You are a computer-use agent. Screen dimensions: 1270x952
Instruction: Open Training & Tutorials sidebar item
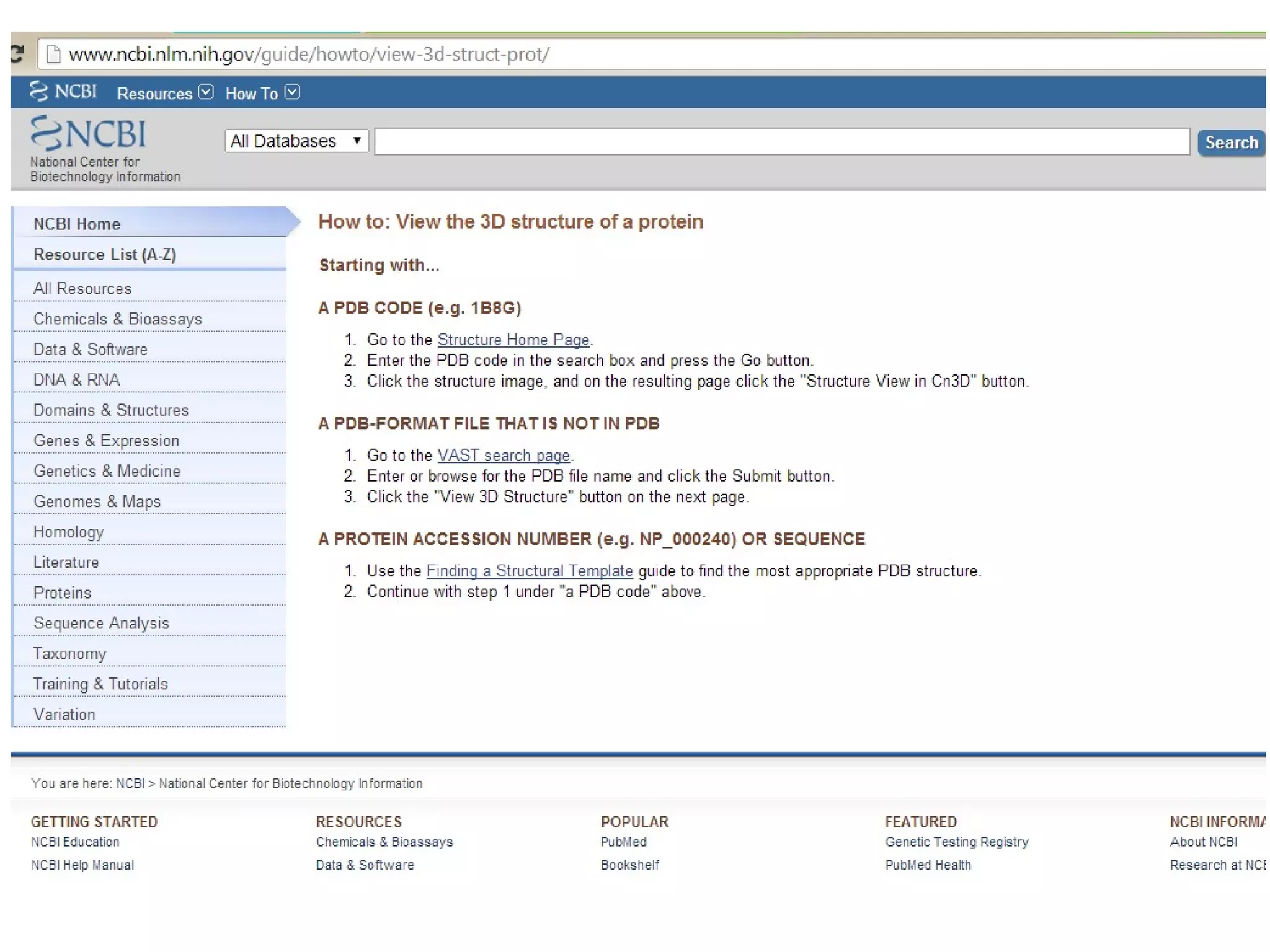100,684
